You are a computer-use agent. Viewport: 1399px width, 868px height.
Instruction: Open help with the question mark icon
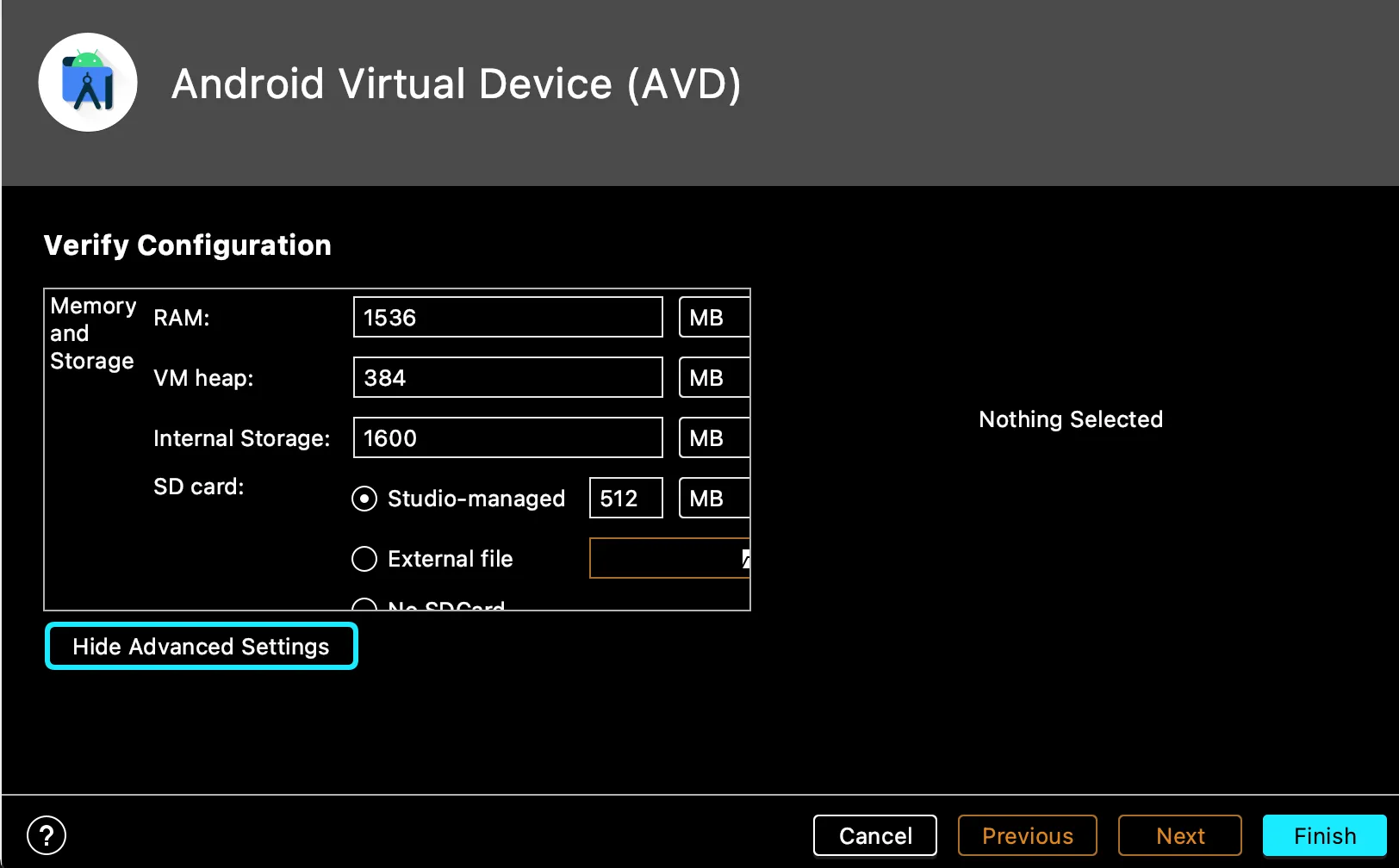click(x=47, y=835)
